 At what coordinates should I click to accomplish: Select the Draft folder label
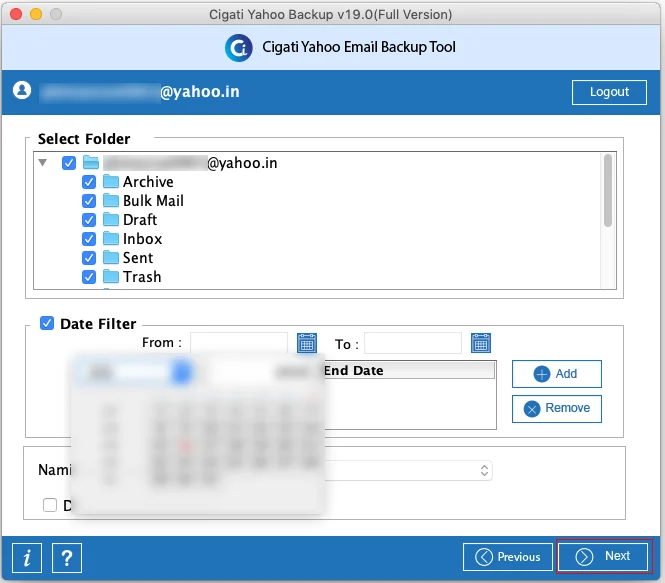click(140, 220)
